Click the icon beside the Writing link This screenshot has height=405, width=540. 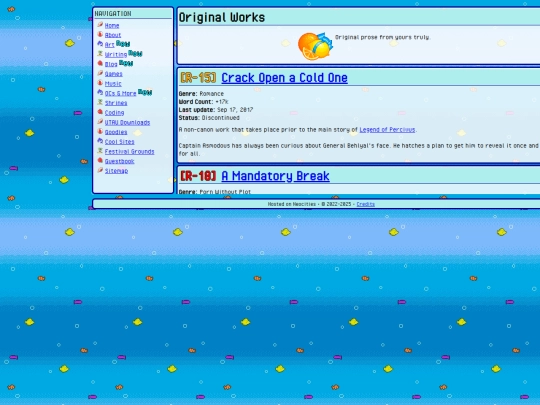click(x=100, y=54)
